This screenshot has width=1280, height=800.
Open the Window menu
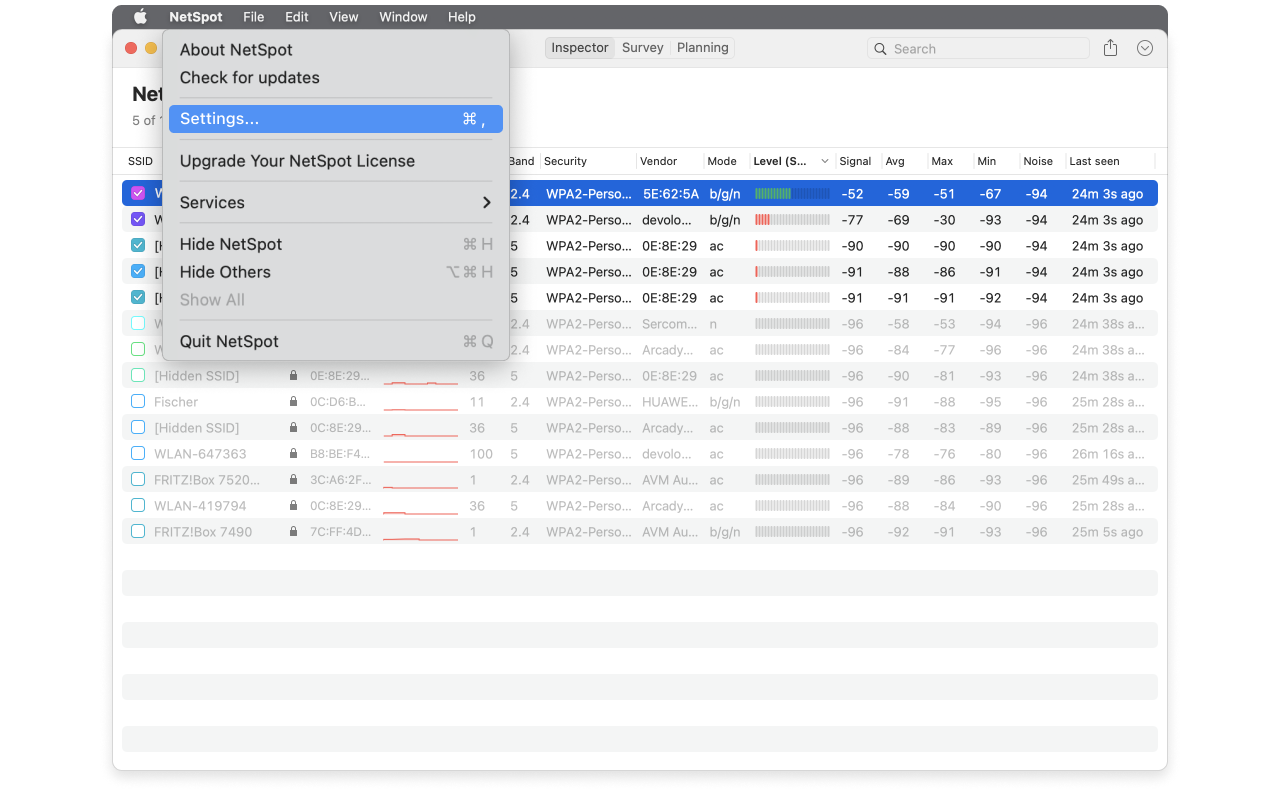[x=403, y=17]
